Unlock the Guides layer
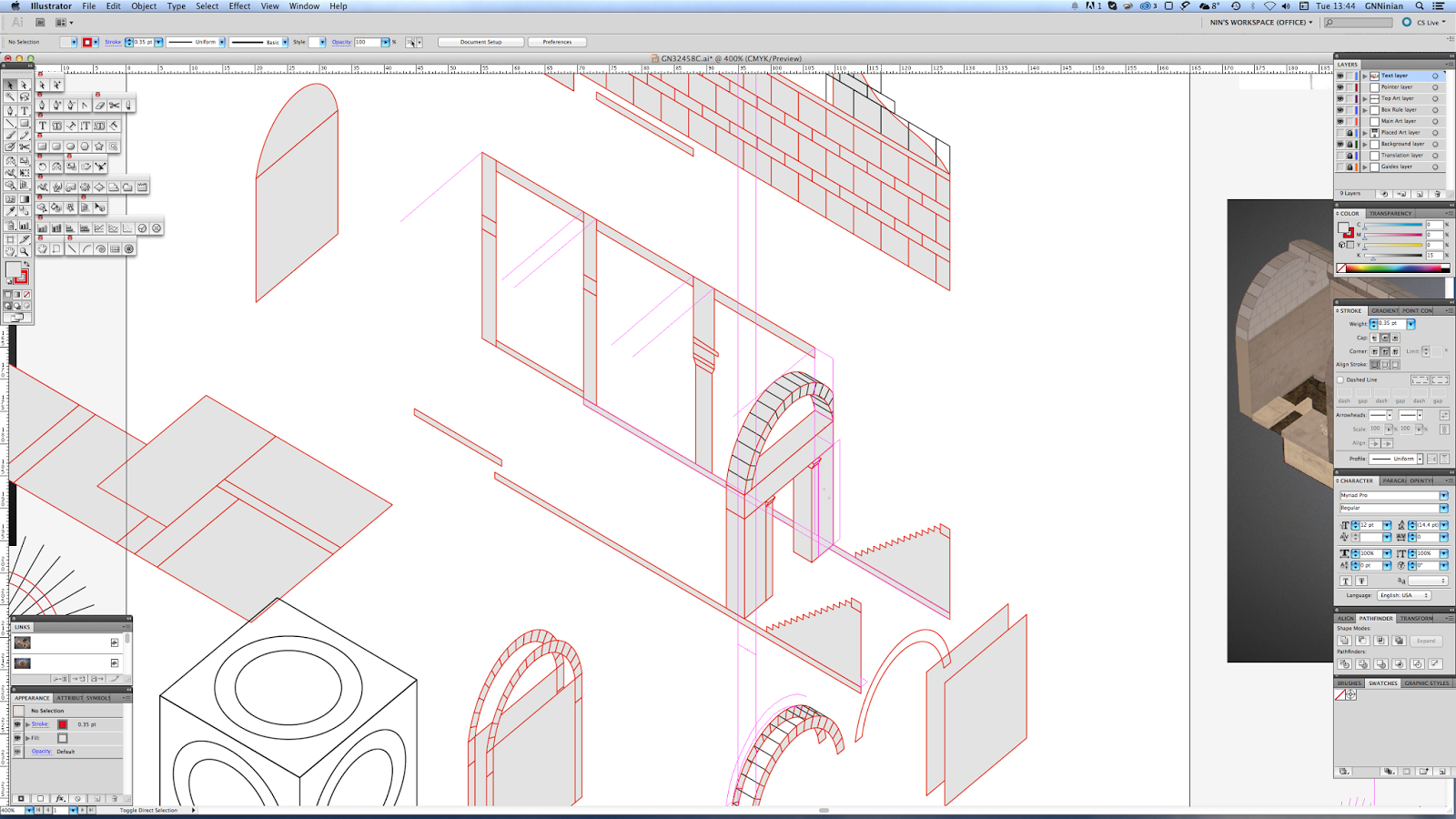Viewport: 1456px width, 819px height. [x=1350, y=167]
